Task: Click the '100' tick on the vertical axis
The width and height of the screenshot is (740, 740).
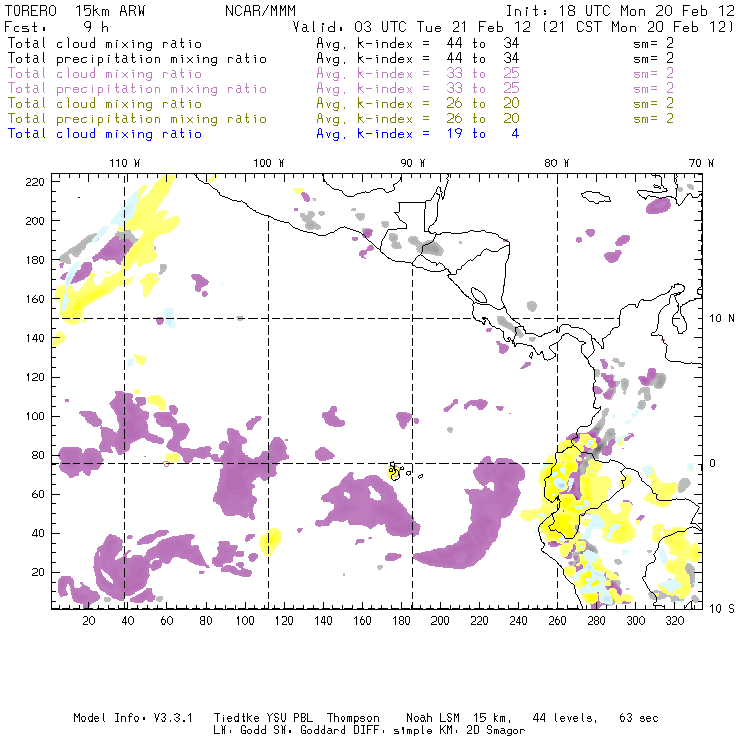Action: click(x=35, y=416)
